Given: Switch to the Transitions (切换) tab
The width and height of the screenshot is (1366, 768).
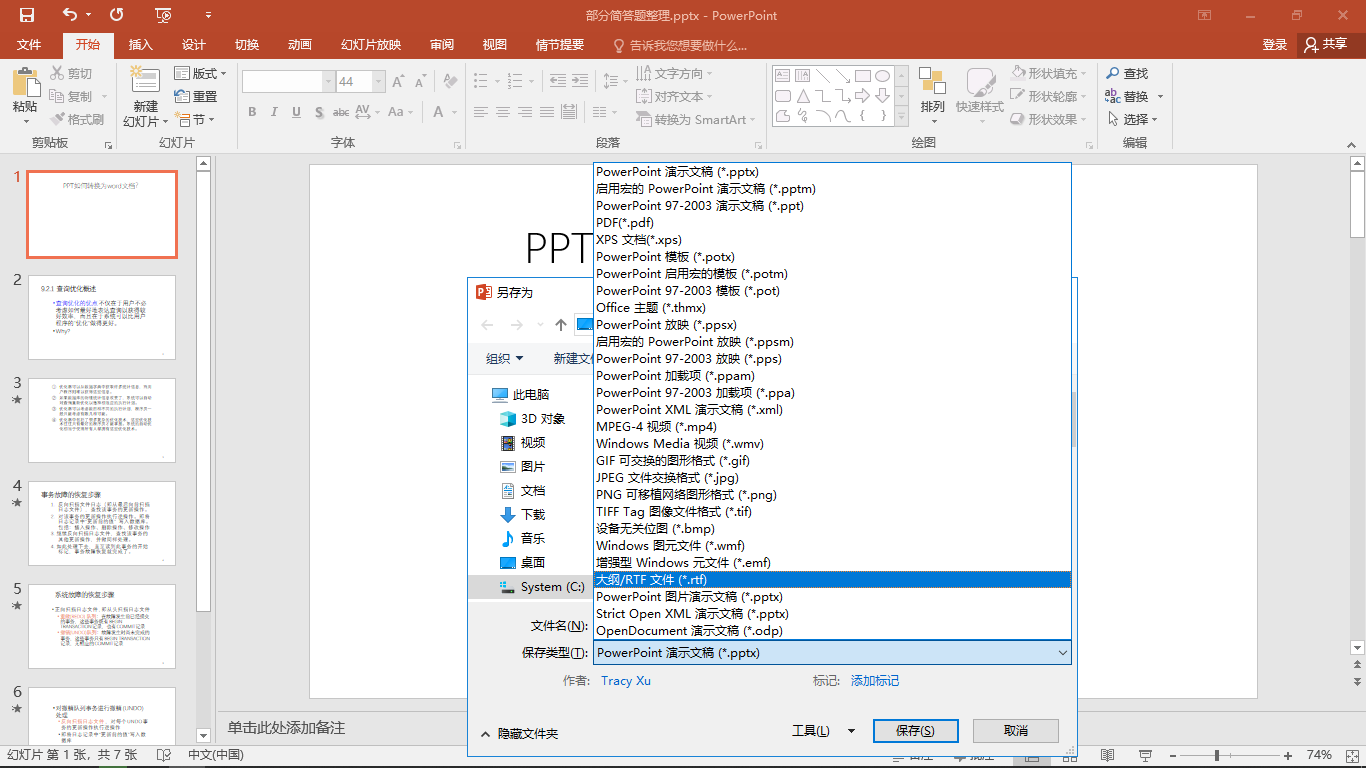Looking at the screenshot, I should pos(247,45).
